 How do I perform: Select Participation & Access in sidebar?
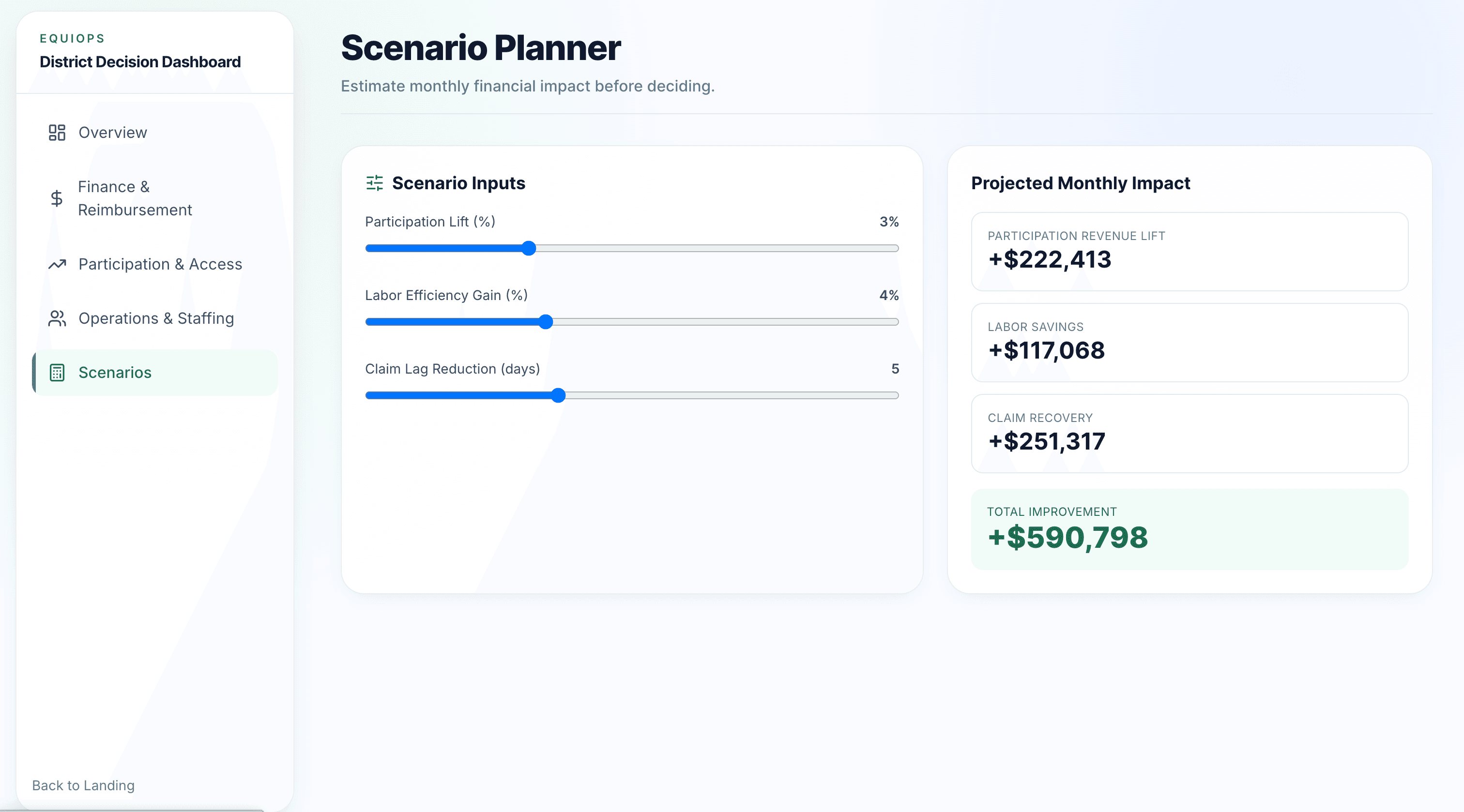coord(160,264)
